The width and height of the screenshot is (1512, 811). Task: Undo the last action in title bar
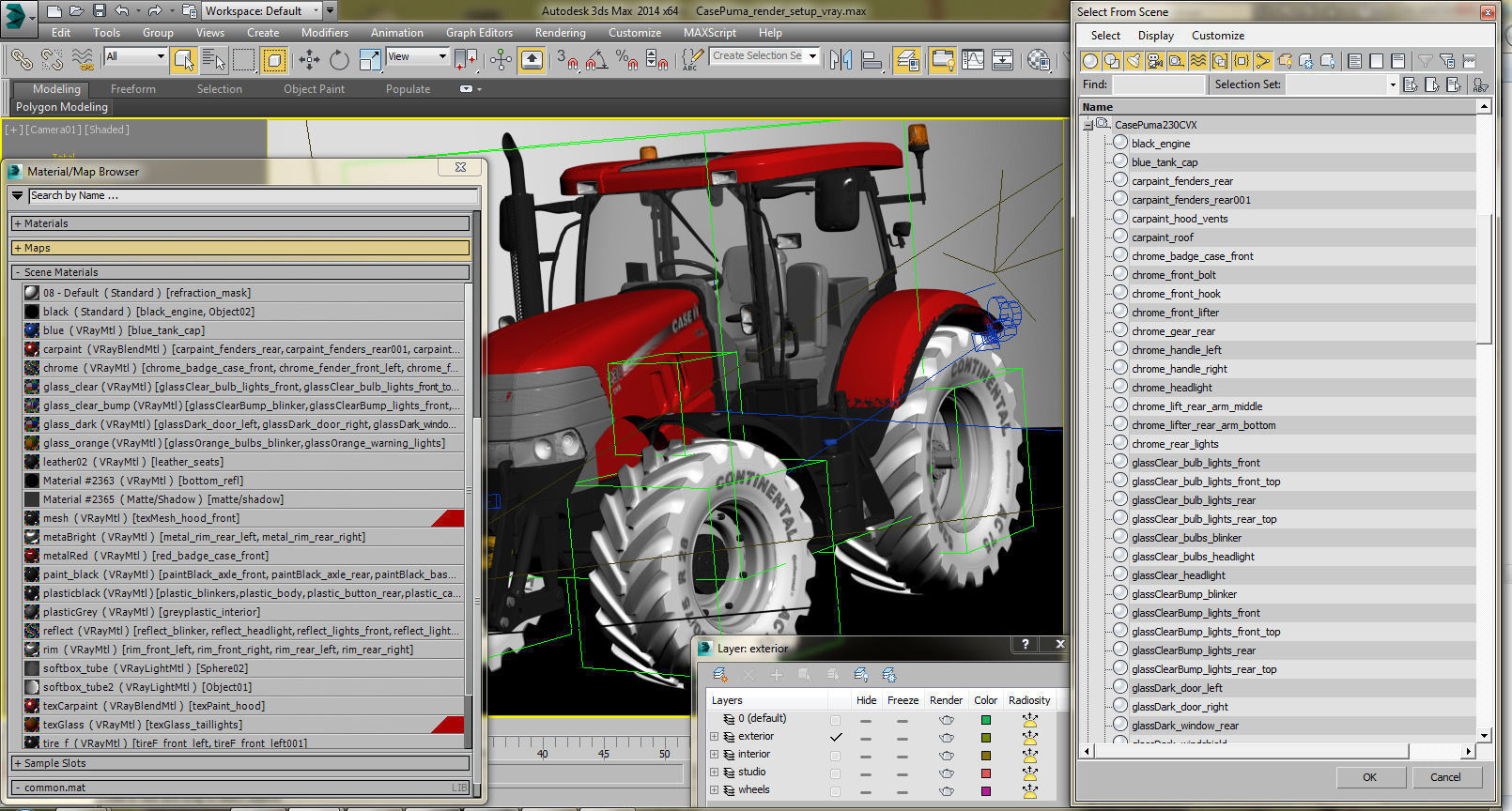(x=122, y=11)
